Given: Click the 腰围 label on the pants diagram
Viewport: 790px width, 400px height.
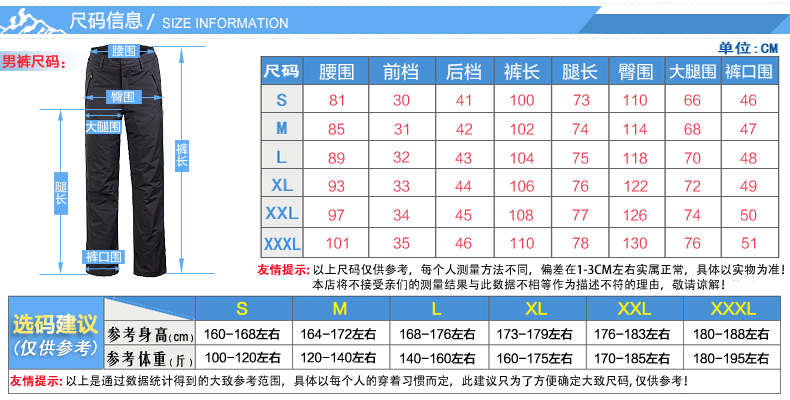Looking at the screenshot, I should (124, 50).
